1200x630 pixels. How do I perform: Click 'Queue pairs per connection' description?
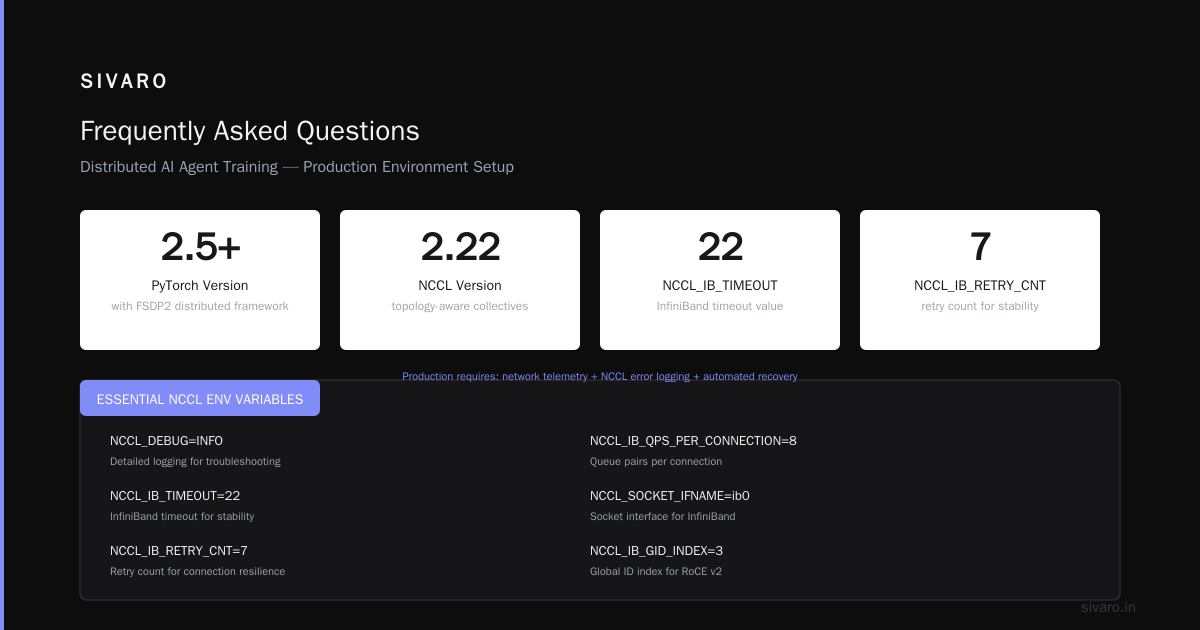(x=656, y=462)
